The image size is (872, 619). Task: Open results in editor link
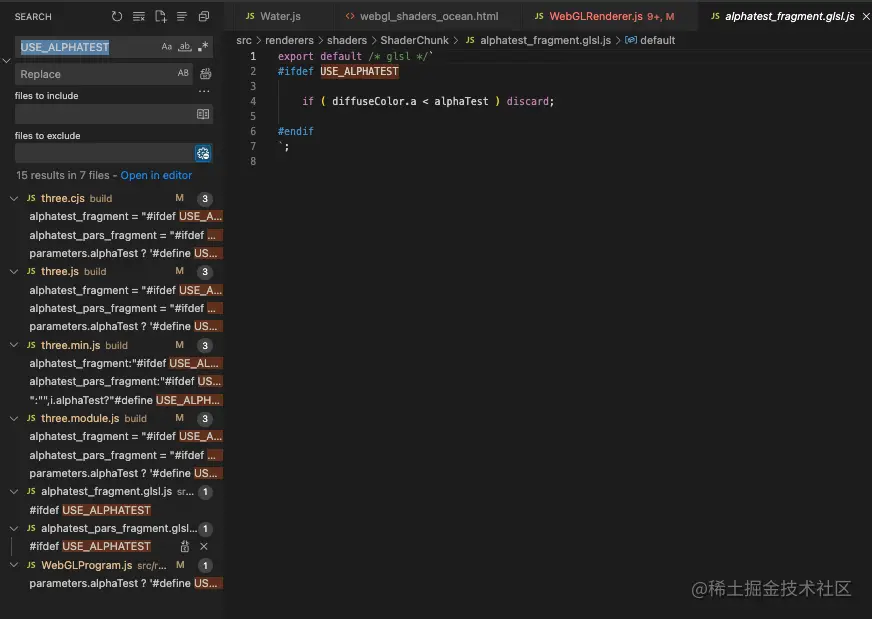[x=156, y=175]
